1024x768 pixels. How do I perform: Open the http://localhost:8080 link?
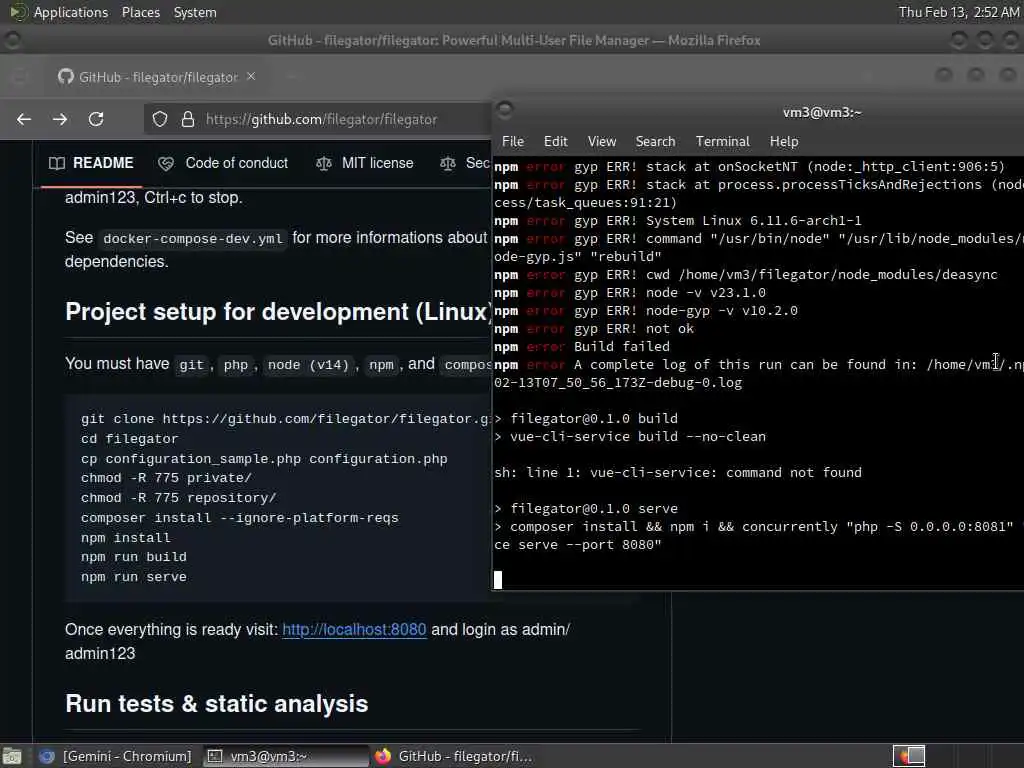coord(354,630)
